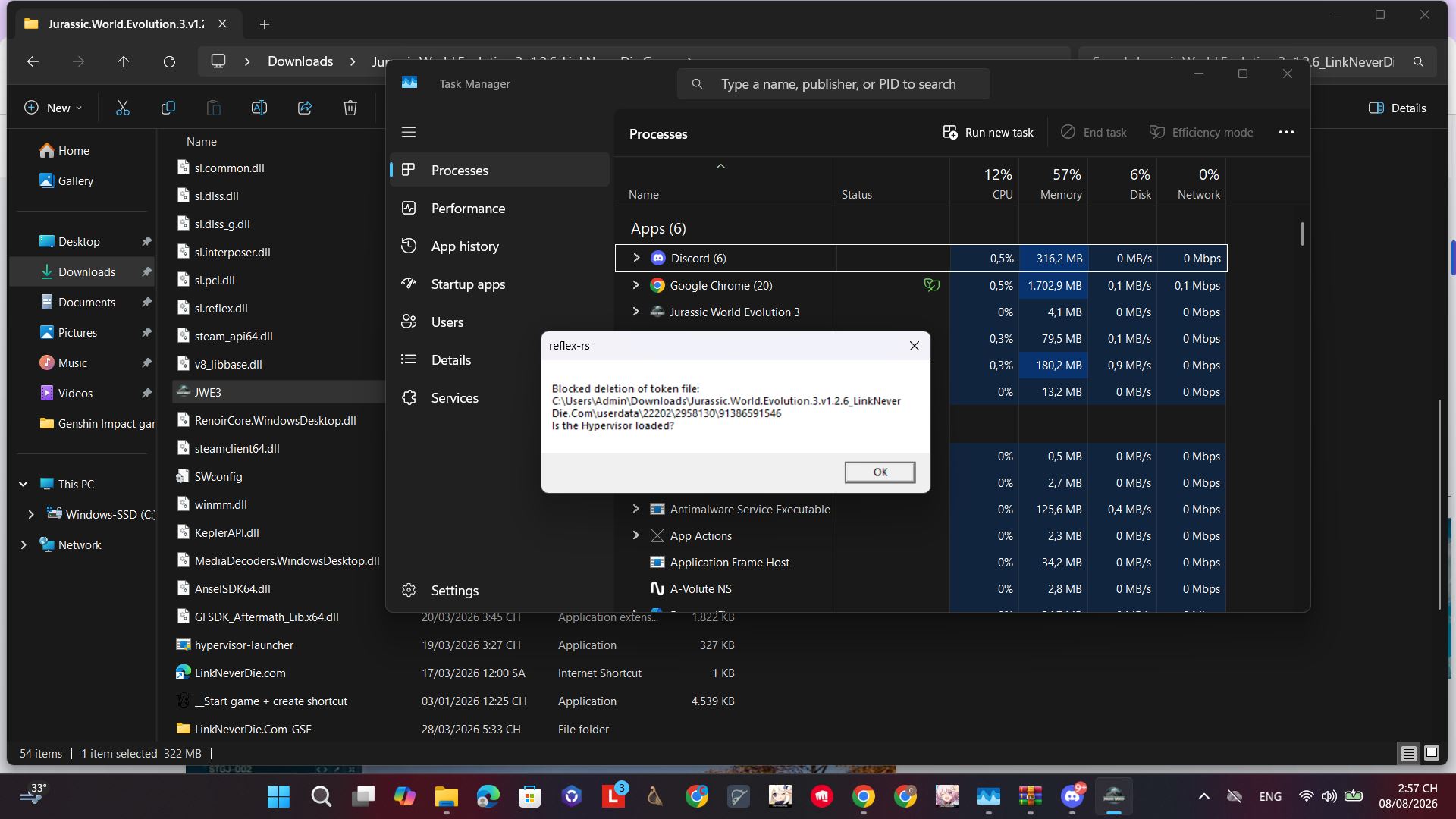Expand Antimalware Service Executable process

(635, 509)
